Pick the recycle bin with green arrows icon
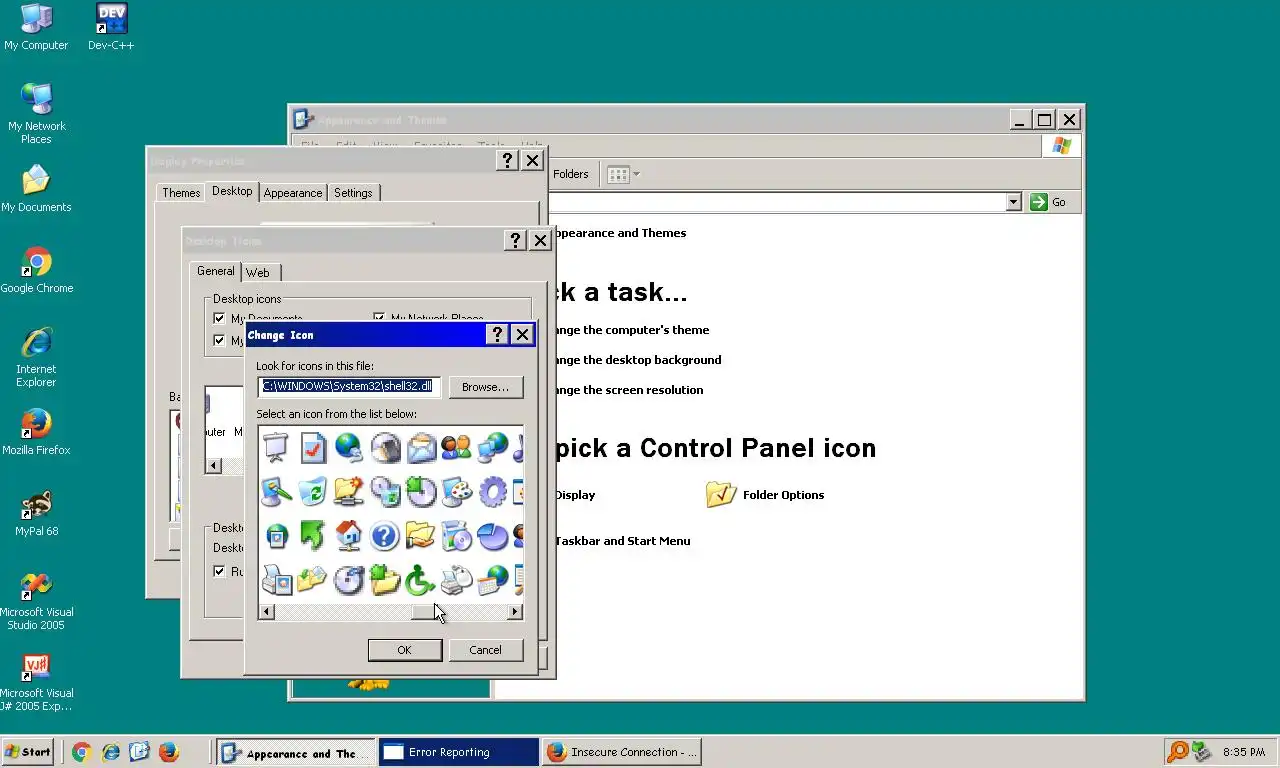The height and width of the screenshot is (768, 1280). point(313,491)
